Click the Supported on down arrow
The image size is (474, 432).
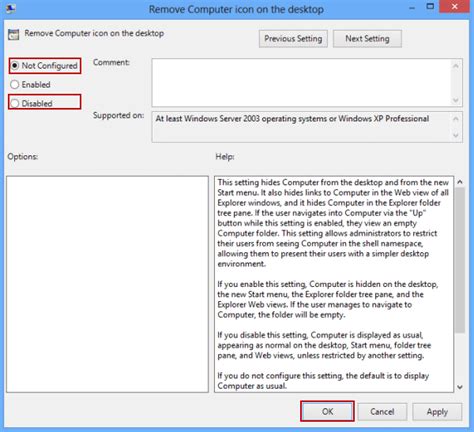click(x=456, y=136)
